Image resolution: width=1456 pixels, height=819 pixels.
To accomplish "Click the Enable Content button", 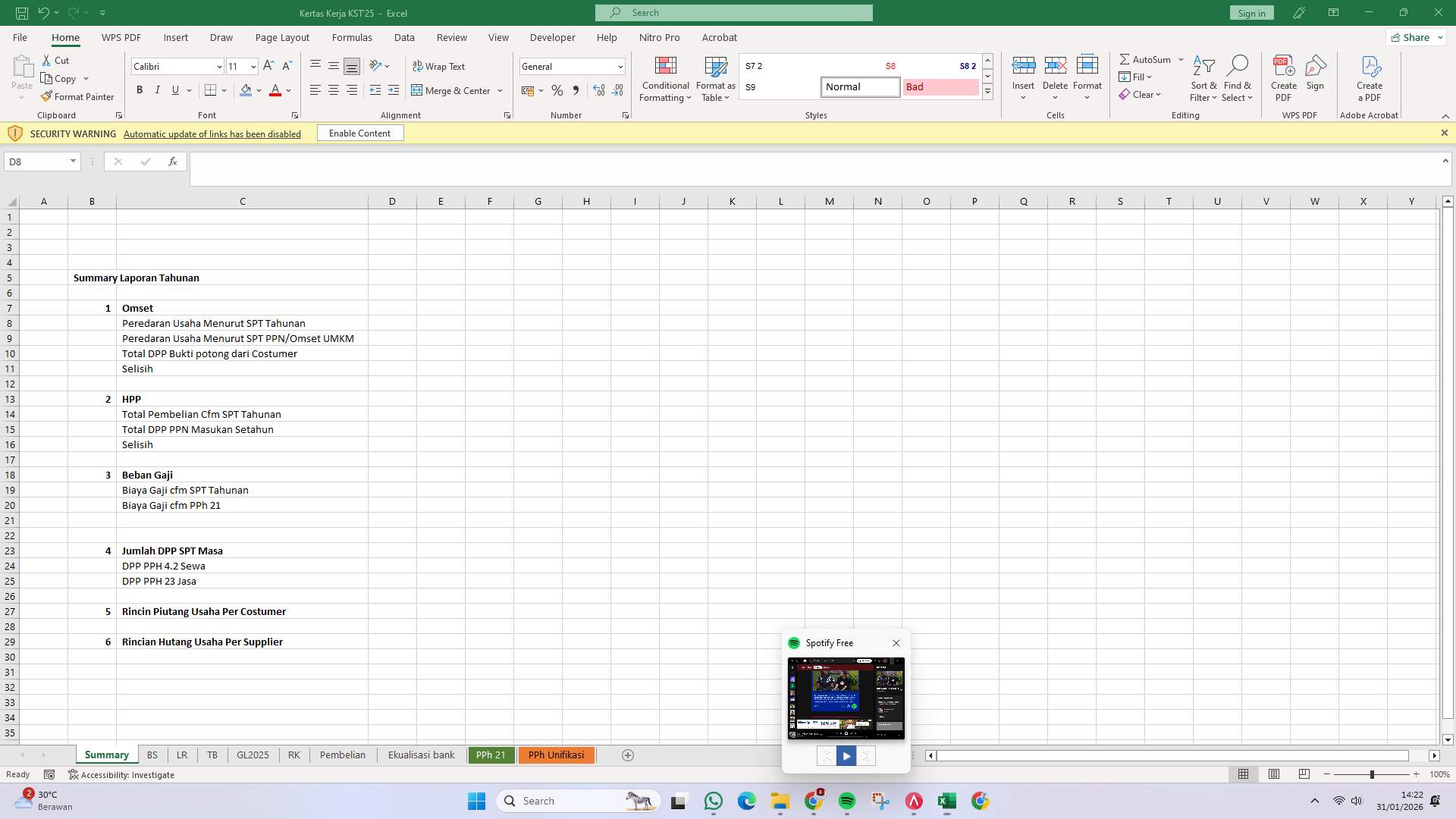I will (359, 133).
